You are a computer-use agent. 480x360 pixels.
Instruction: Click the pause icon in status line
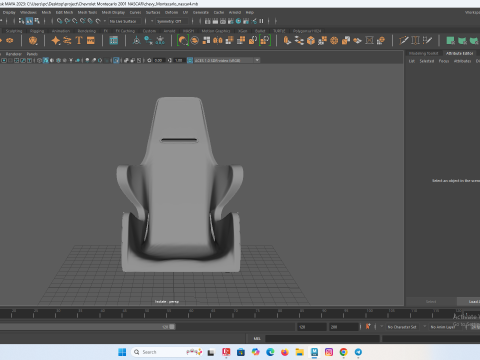pos(261,21)
